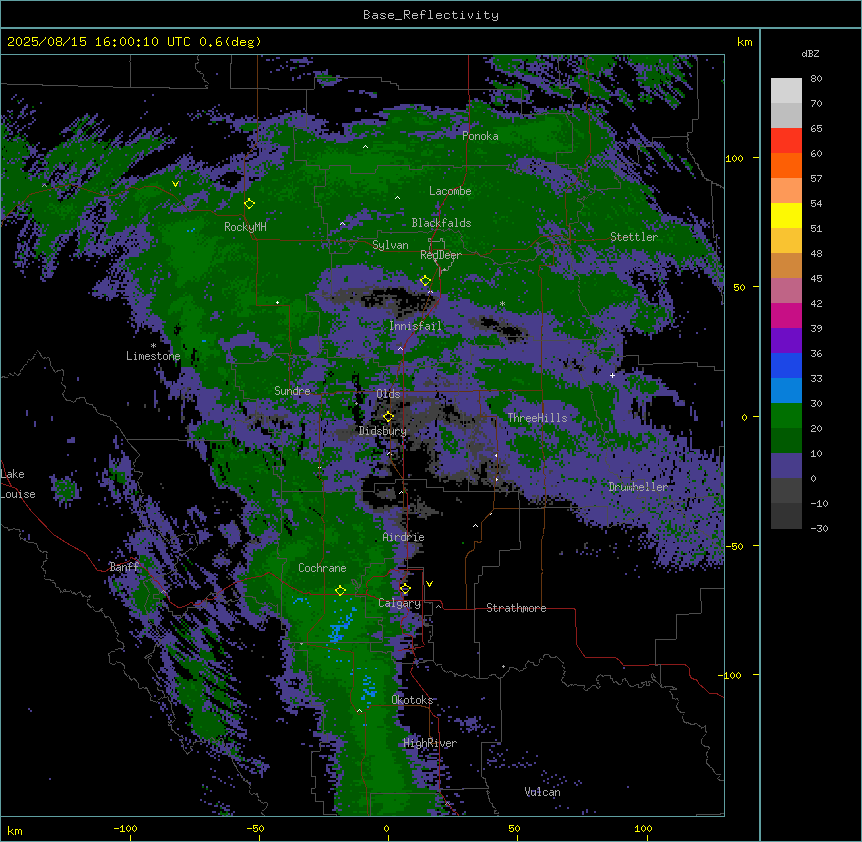Select the yellow diamond marker above Calgary label

405,589
